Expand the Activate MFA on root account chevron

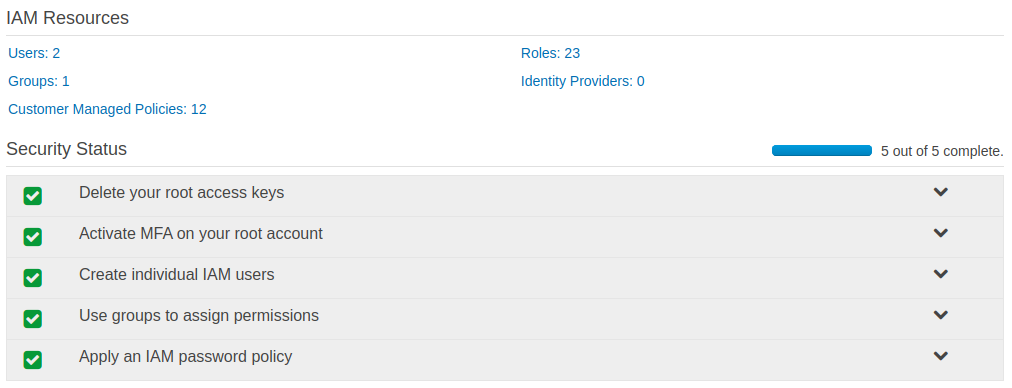pyautogui.click(x=941, y=233)
